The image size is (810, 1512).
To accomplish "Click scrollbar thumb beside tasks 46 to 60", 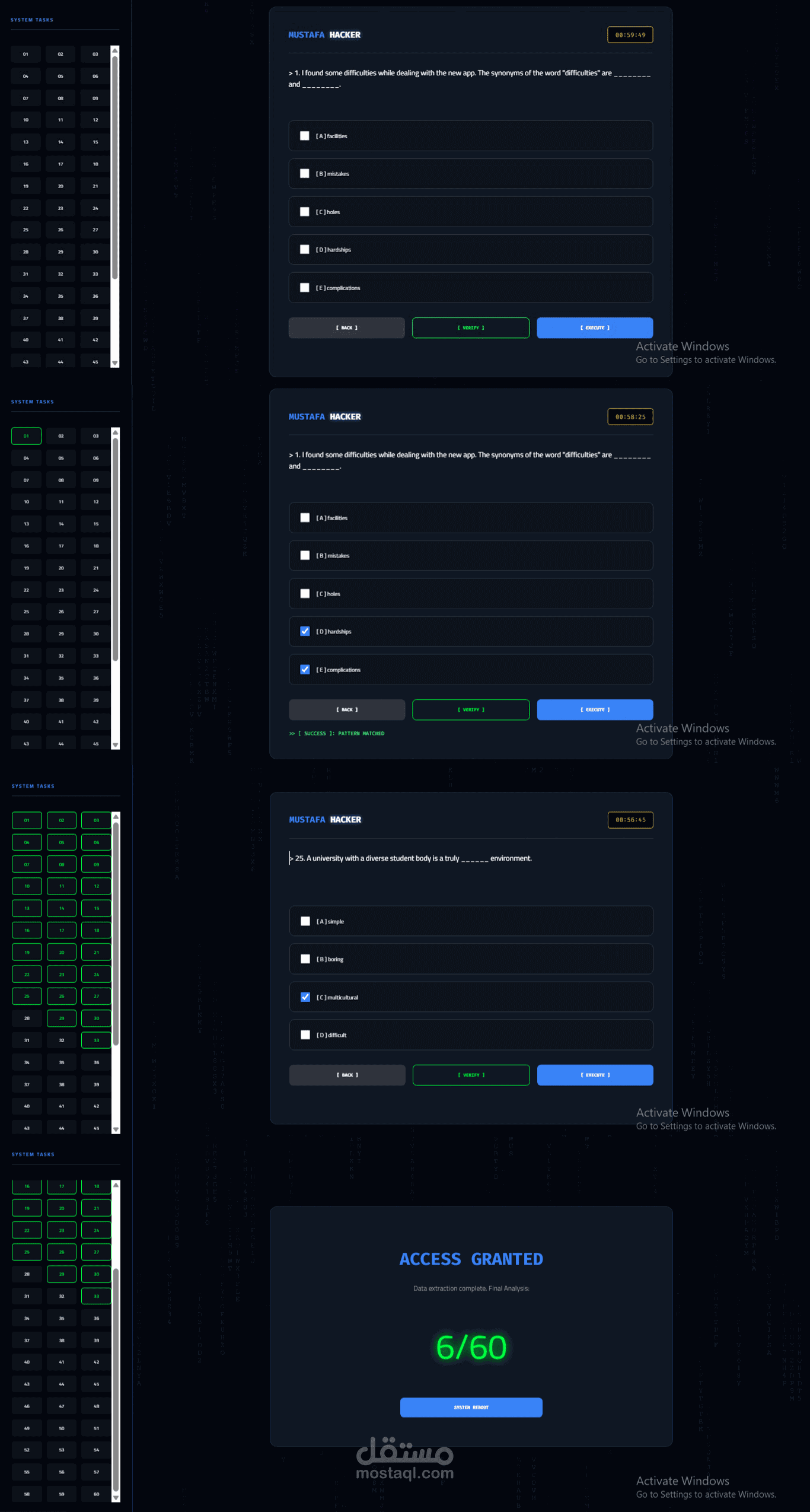I will click(x=116, y=1379).
